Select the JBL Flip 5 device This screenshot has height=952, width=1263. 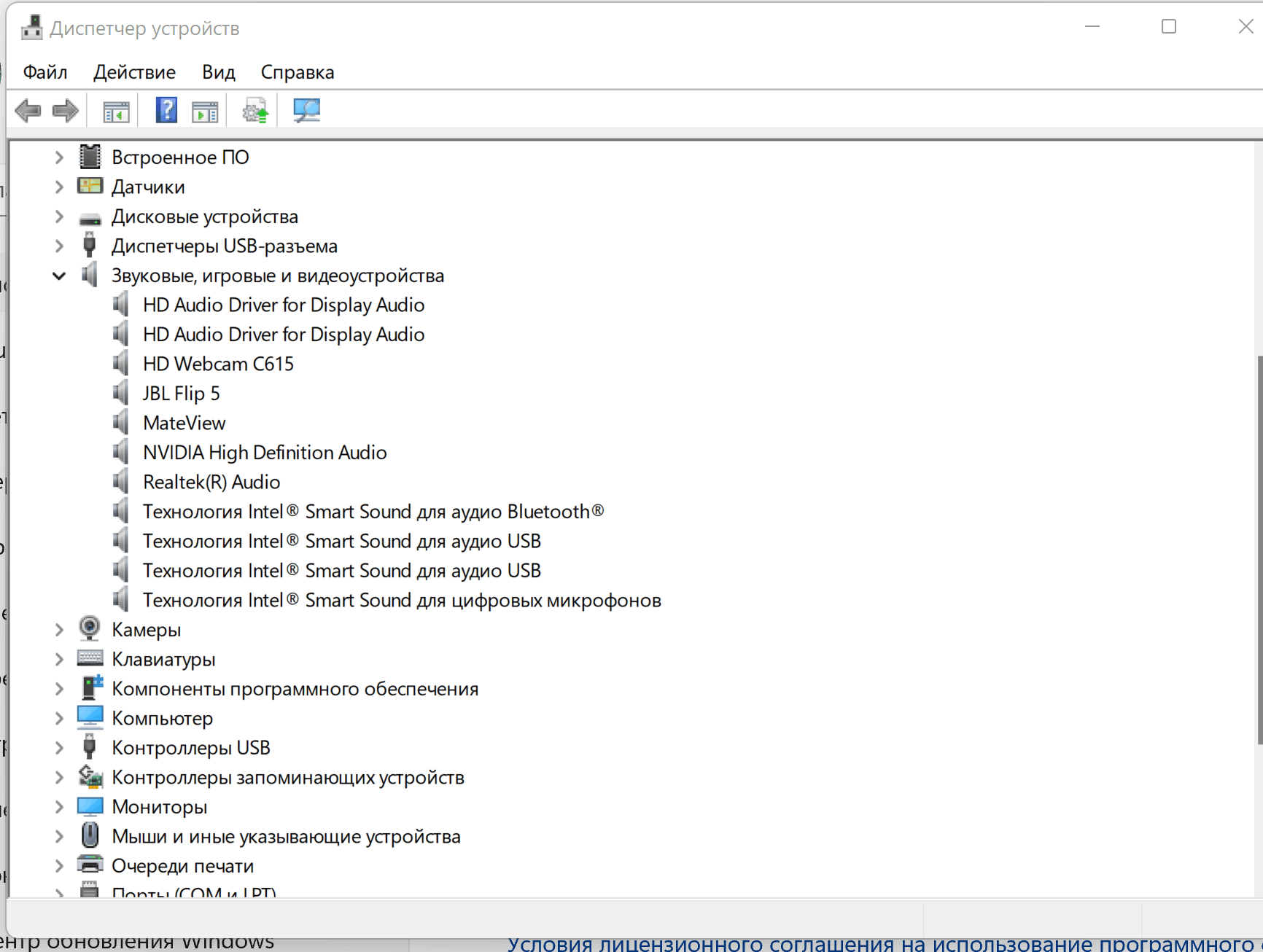click(181, 393)
